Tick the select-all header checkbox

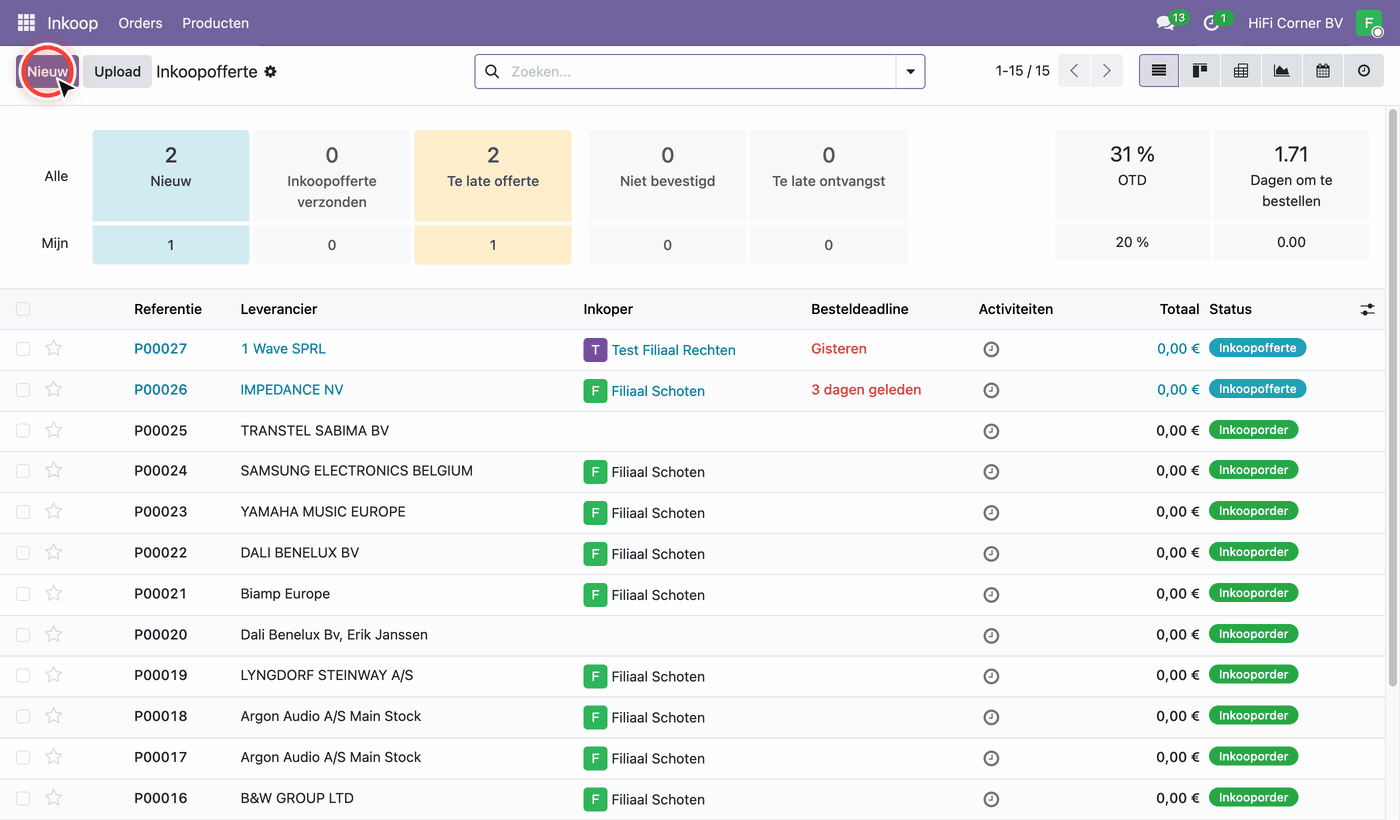[23, 309]
